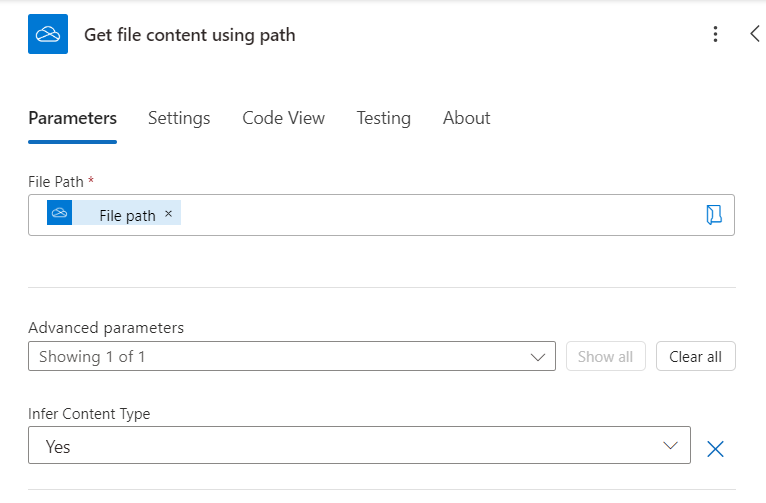Open the About tab
This screenshot has width=766, height=503.
466,118
